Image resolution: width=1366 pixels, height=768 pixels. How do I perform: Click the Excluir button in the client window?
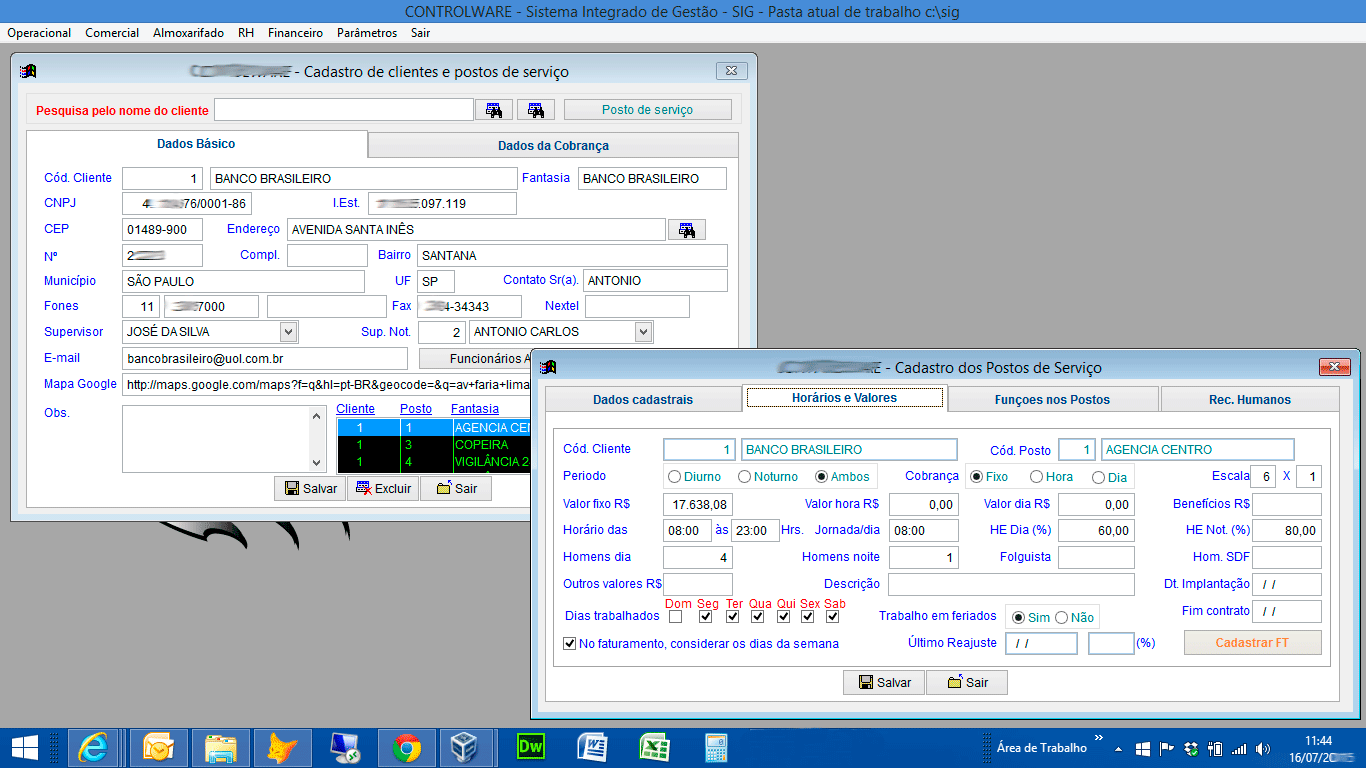[x=383, y=488]
